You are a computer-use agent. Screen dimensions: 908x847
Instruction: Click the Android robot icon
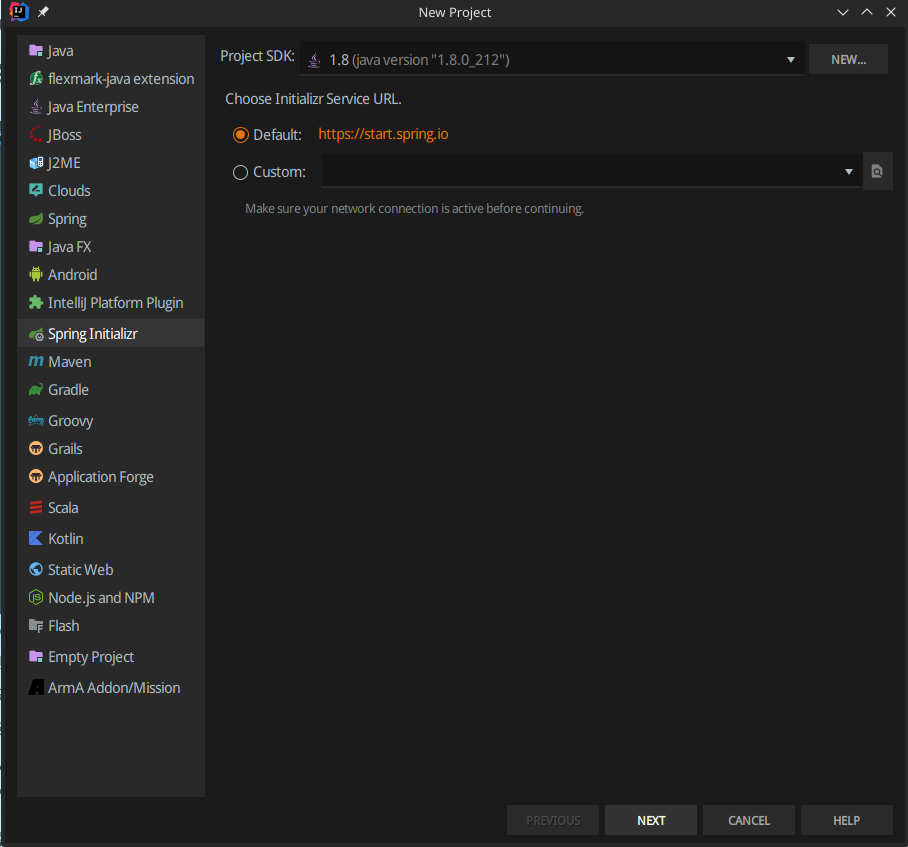tap(36, 274)
